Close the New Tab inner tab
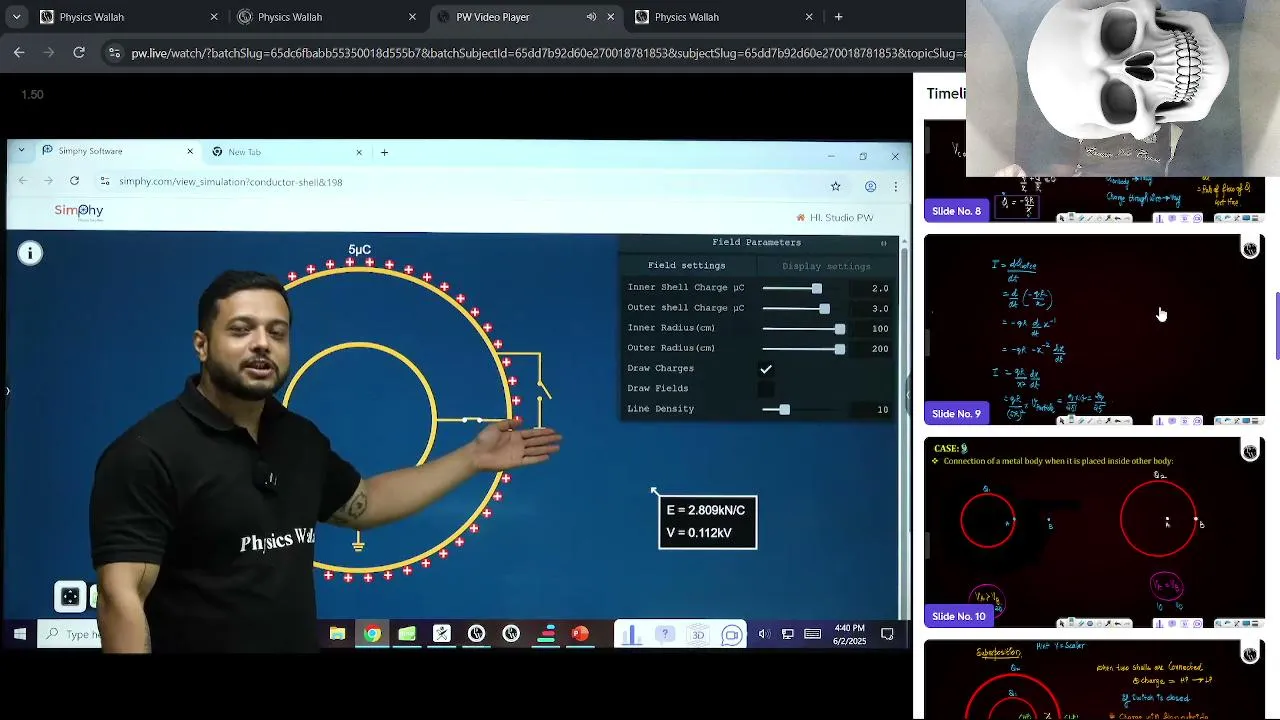This screenshot has width=1280, height=720. click(359, 152)
